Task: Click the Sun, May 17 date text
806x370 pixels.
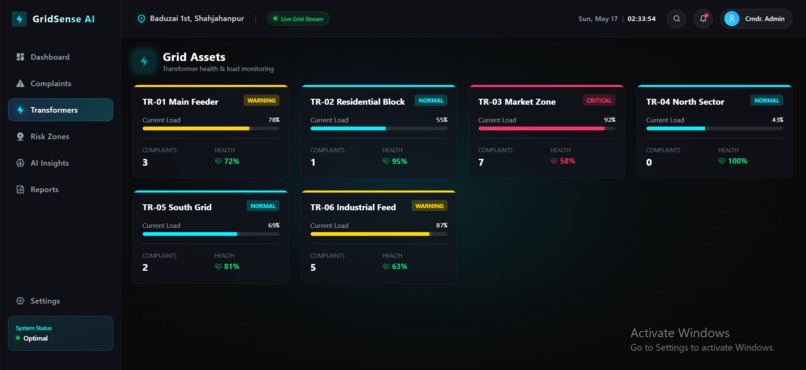Action: (598, 19)
